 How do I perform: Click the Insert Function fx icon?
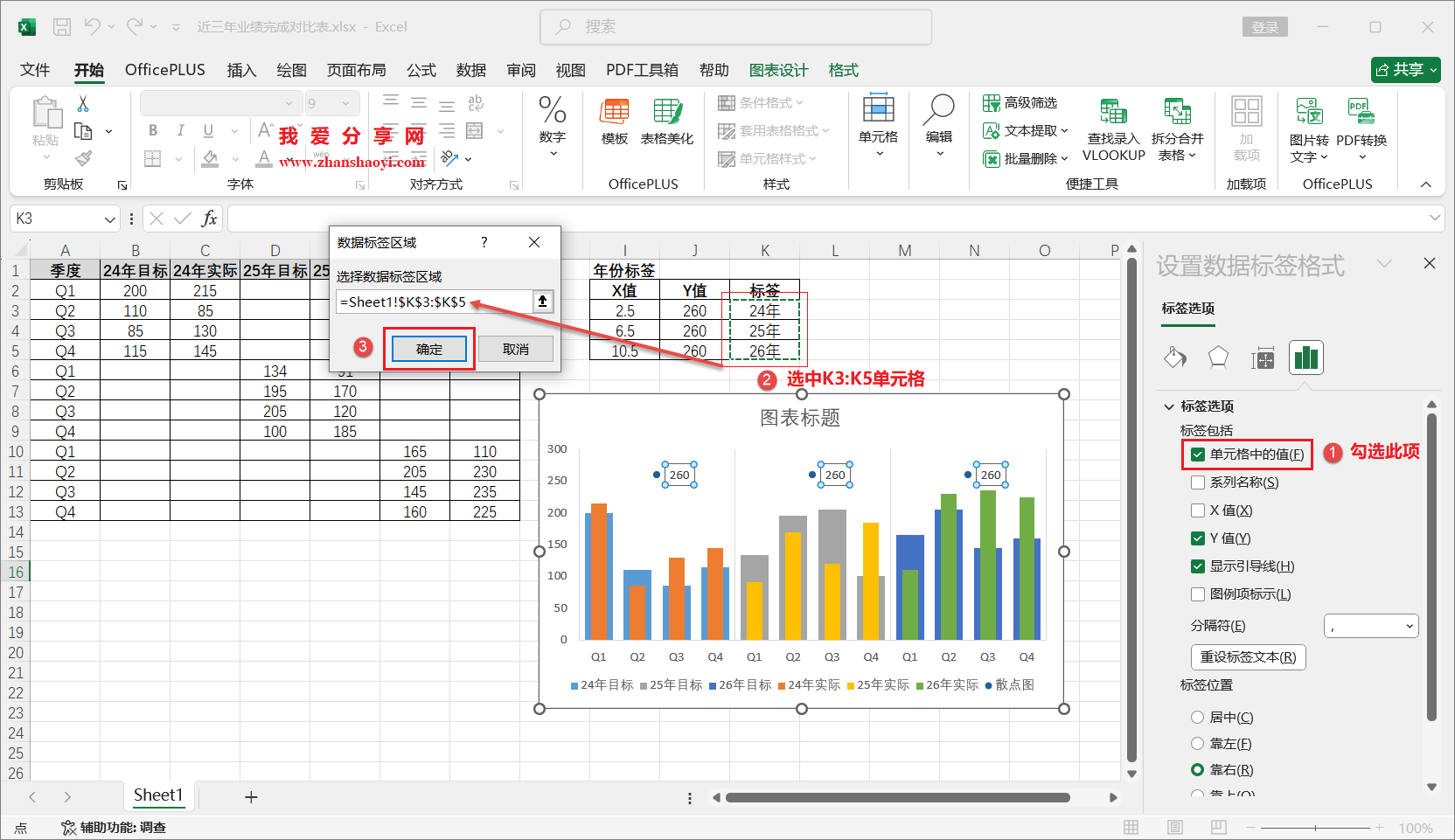tap(209, 219)
